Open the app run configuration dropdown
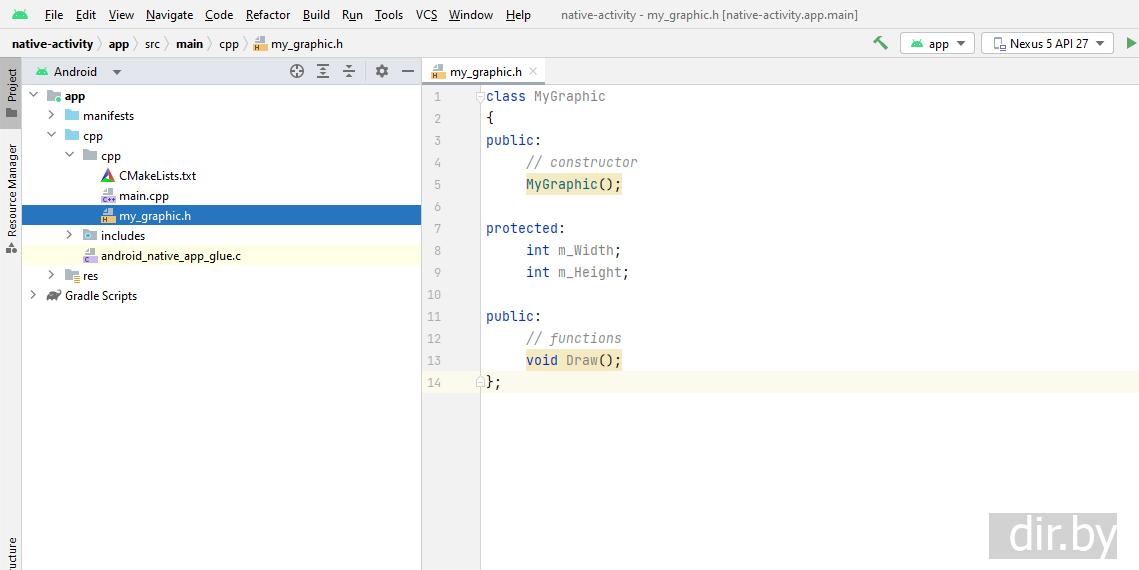 937,43
